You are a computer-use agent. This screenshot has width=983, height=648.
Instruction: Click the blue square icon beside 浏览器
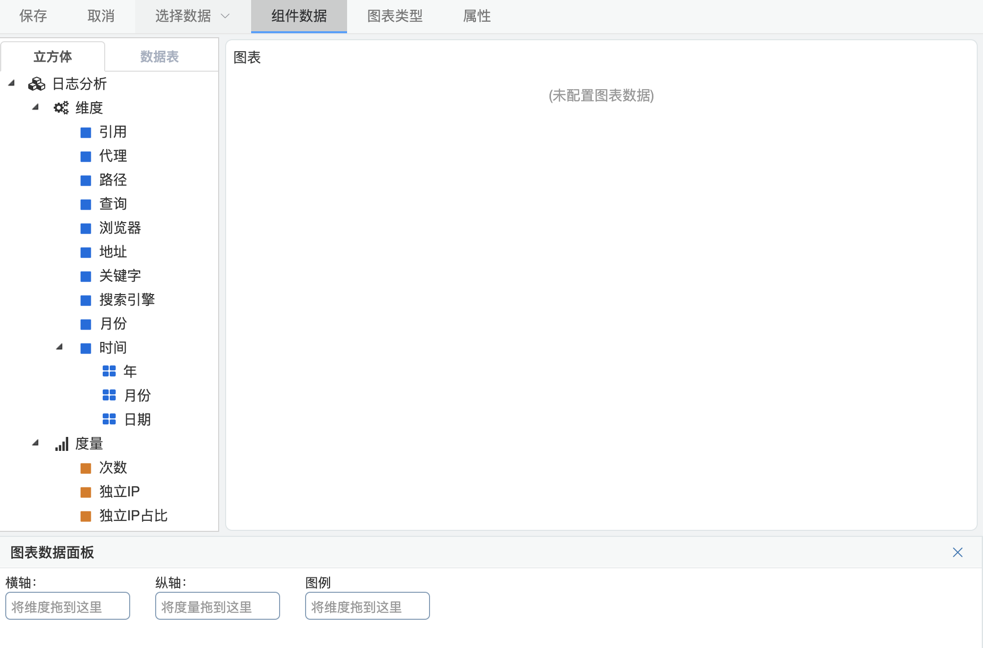(x=86, y=228)
